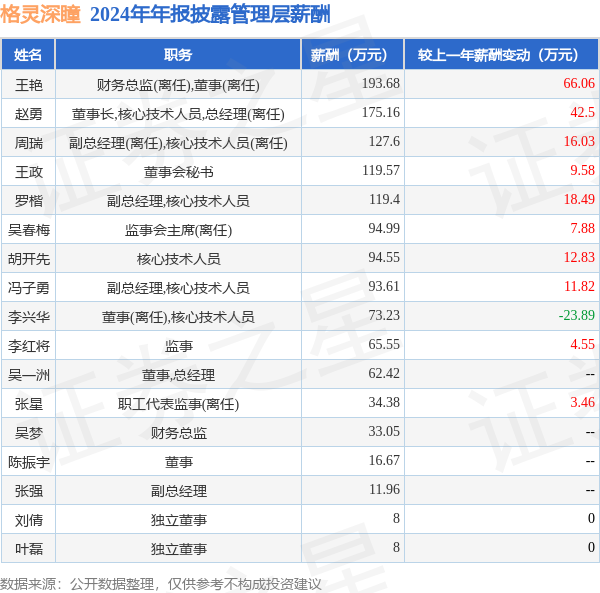The width and height of the screenshot is (600, 593).
Task: Select name cell 张强
Action: point(29,492)
